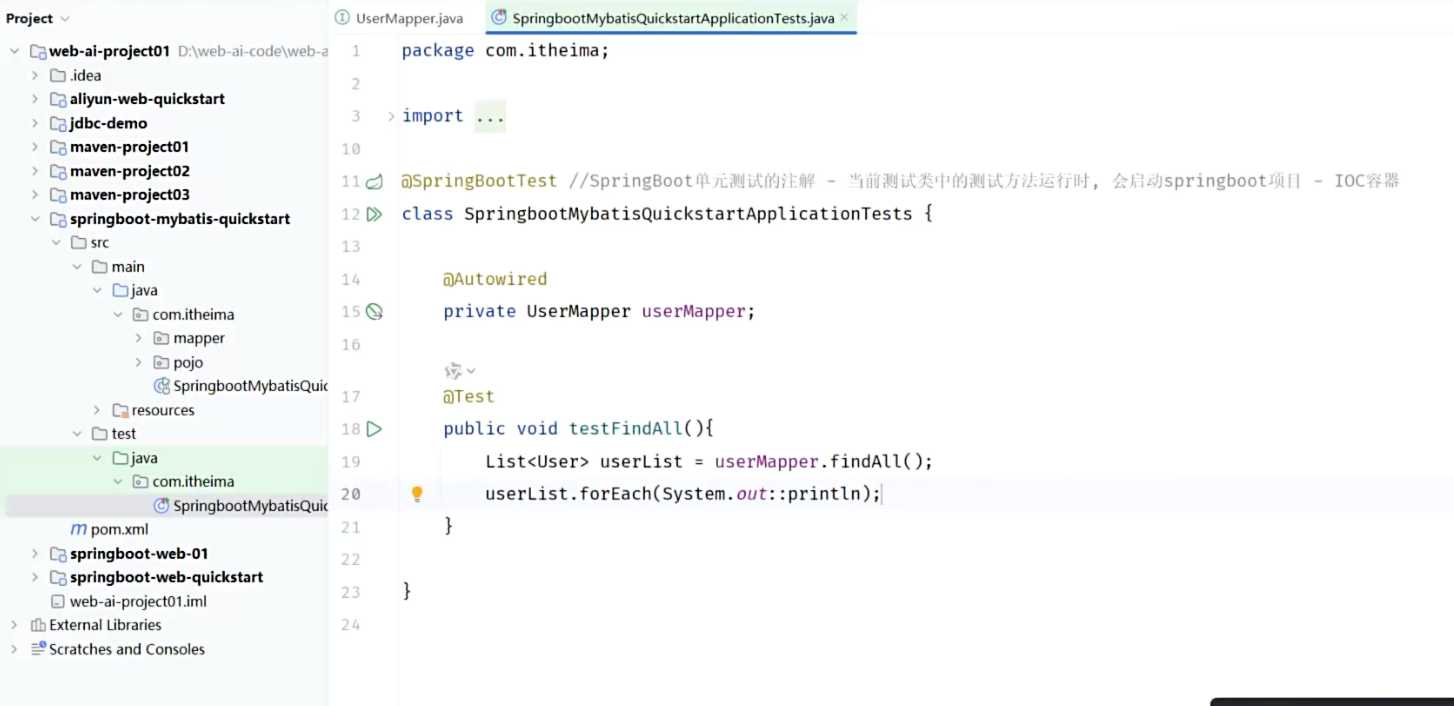The height and width of the screenshot is (706, 1454).
Task: Click the Maven pom.xml file icon
Action: pos(78,529)
